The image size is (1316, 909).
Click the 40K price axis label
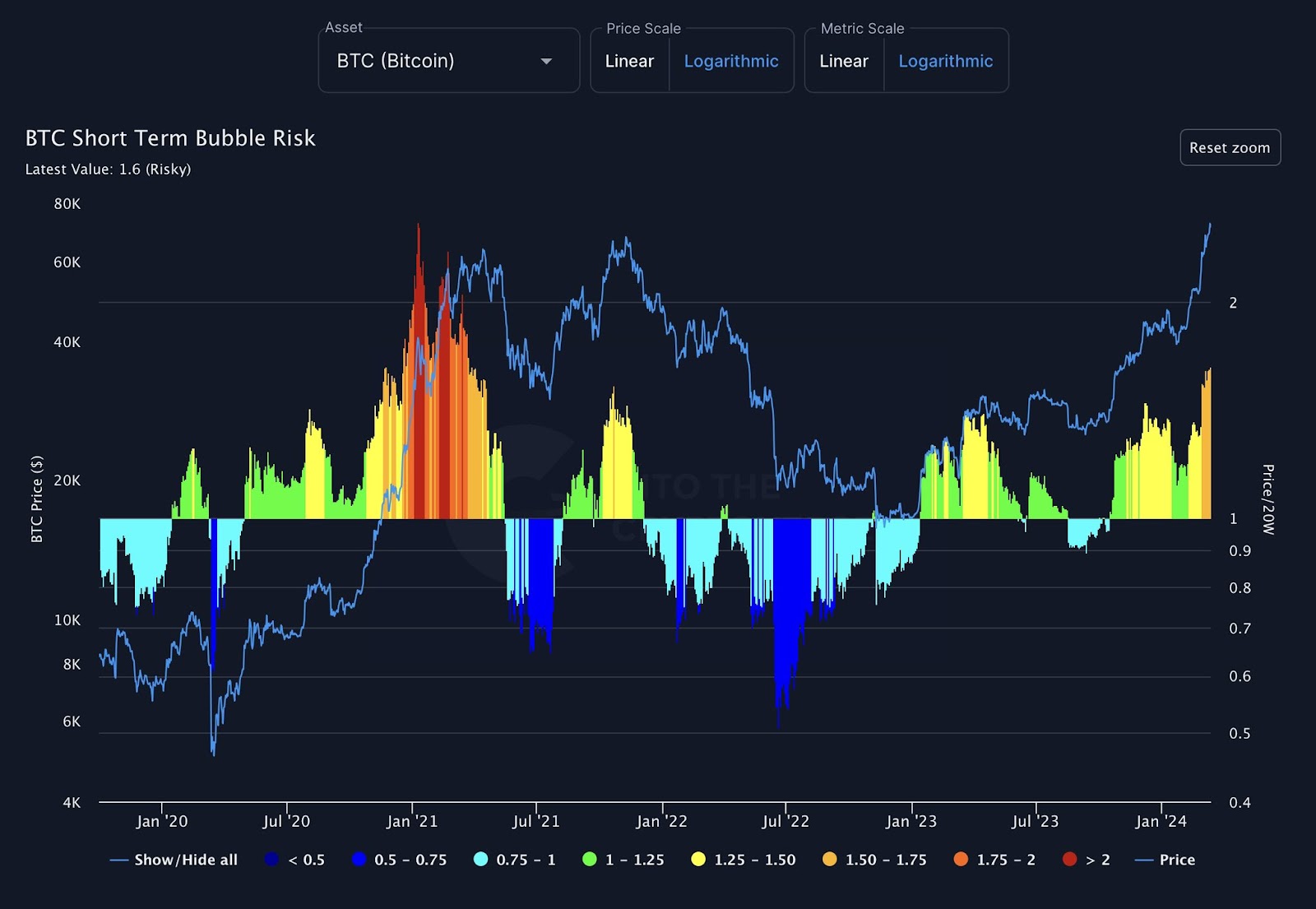point(67,342)
